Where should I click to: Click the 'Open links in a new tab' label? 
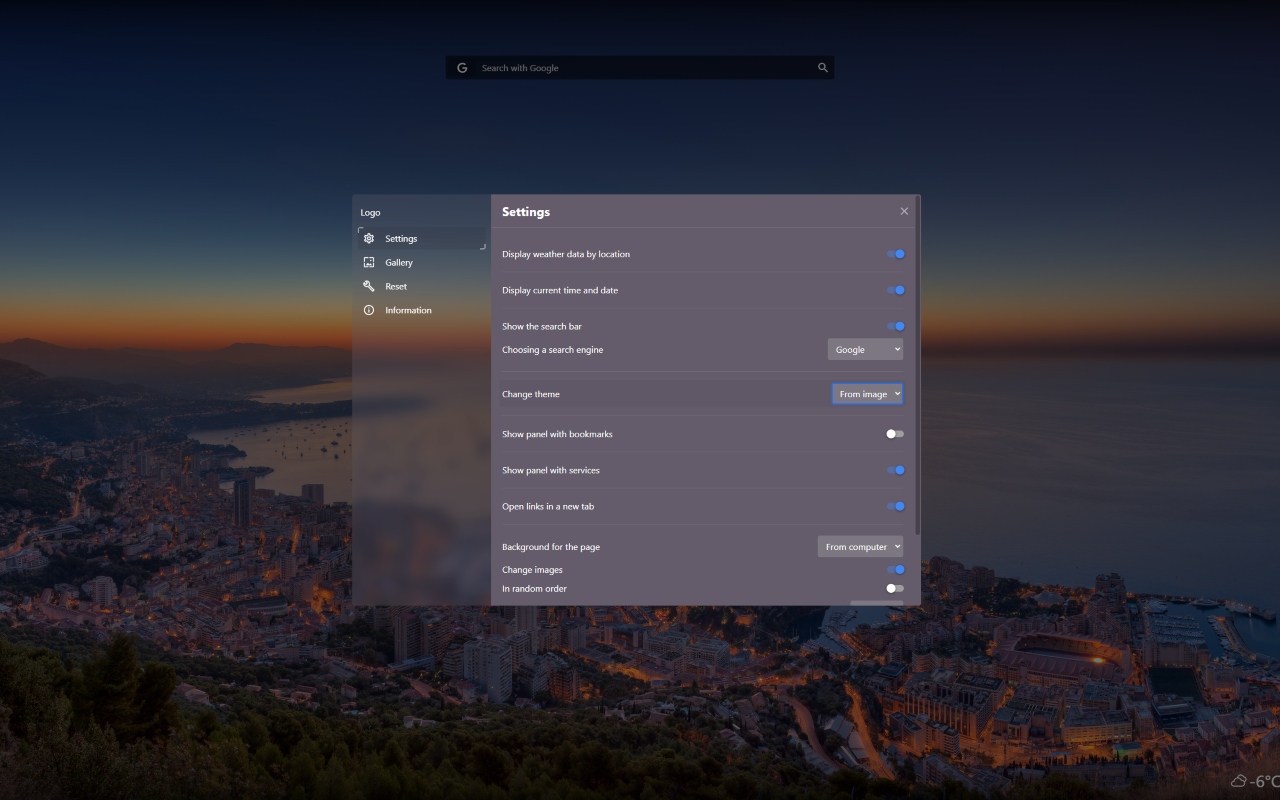pyautogui.click(x=548, y=506)
